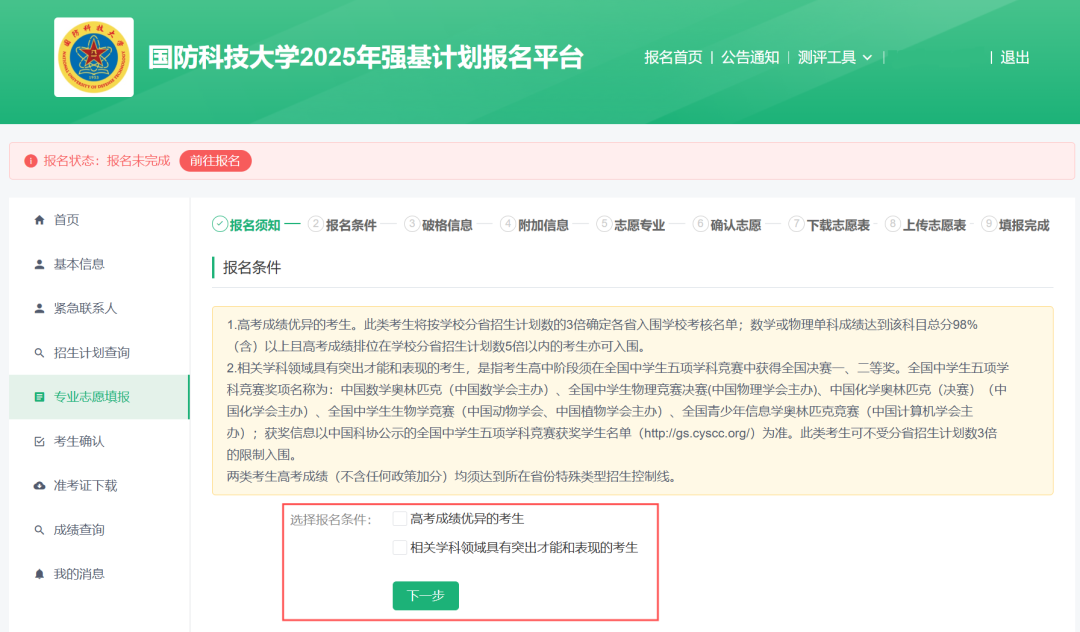Click step number 8 circle for 上传志愿表
This screenshot has height=632, width=1080.
click(893, 224)
